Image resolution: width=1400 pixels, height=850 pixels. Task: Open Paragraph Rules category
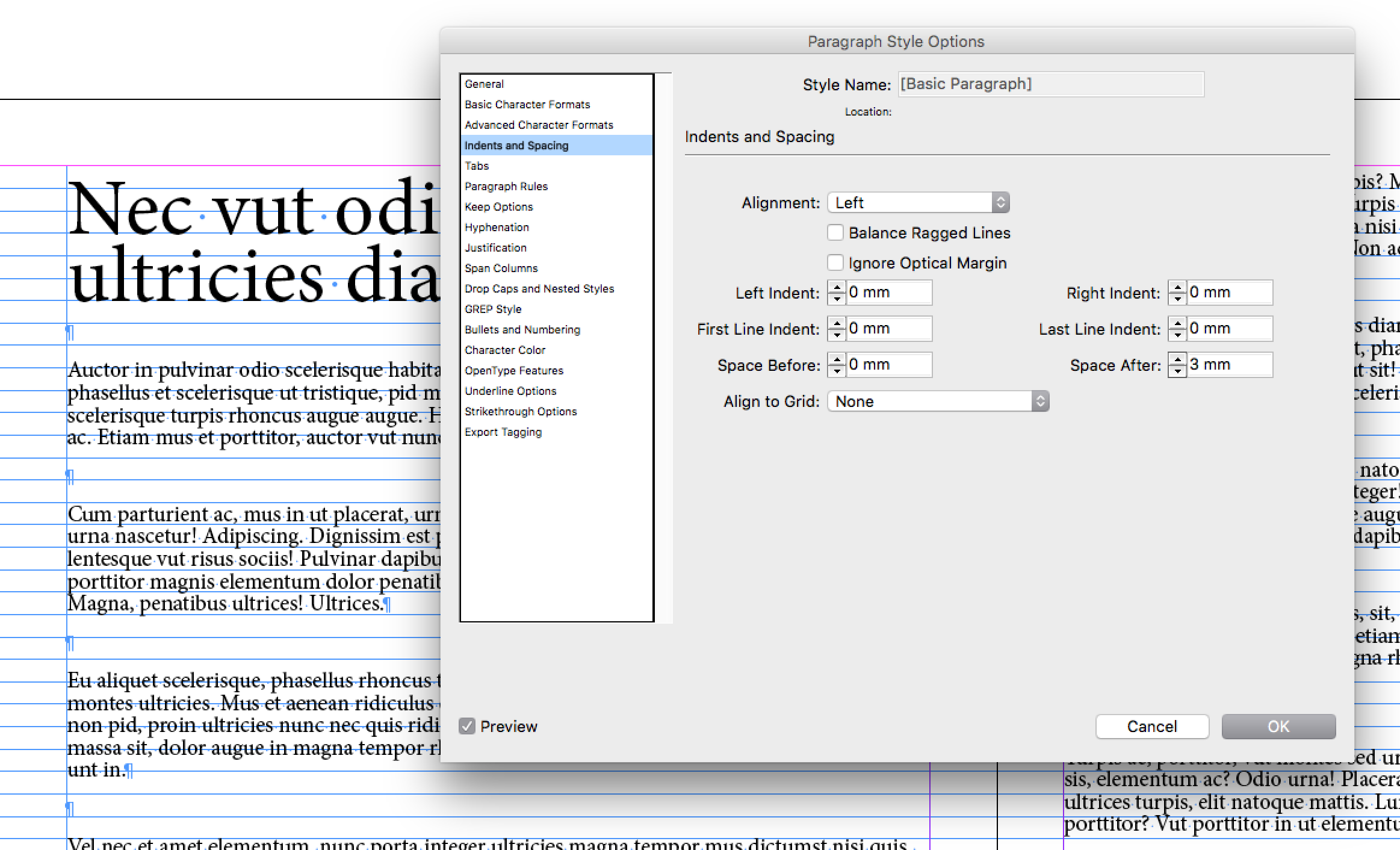[x=556, y=187]
